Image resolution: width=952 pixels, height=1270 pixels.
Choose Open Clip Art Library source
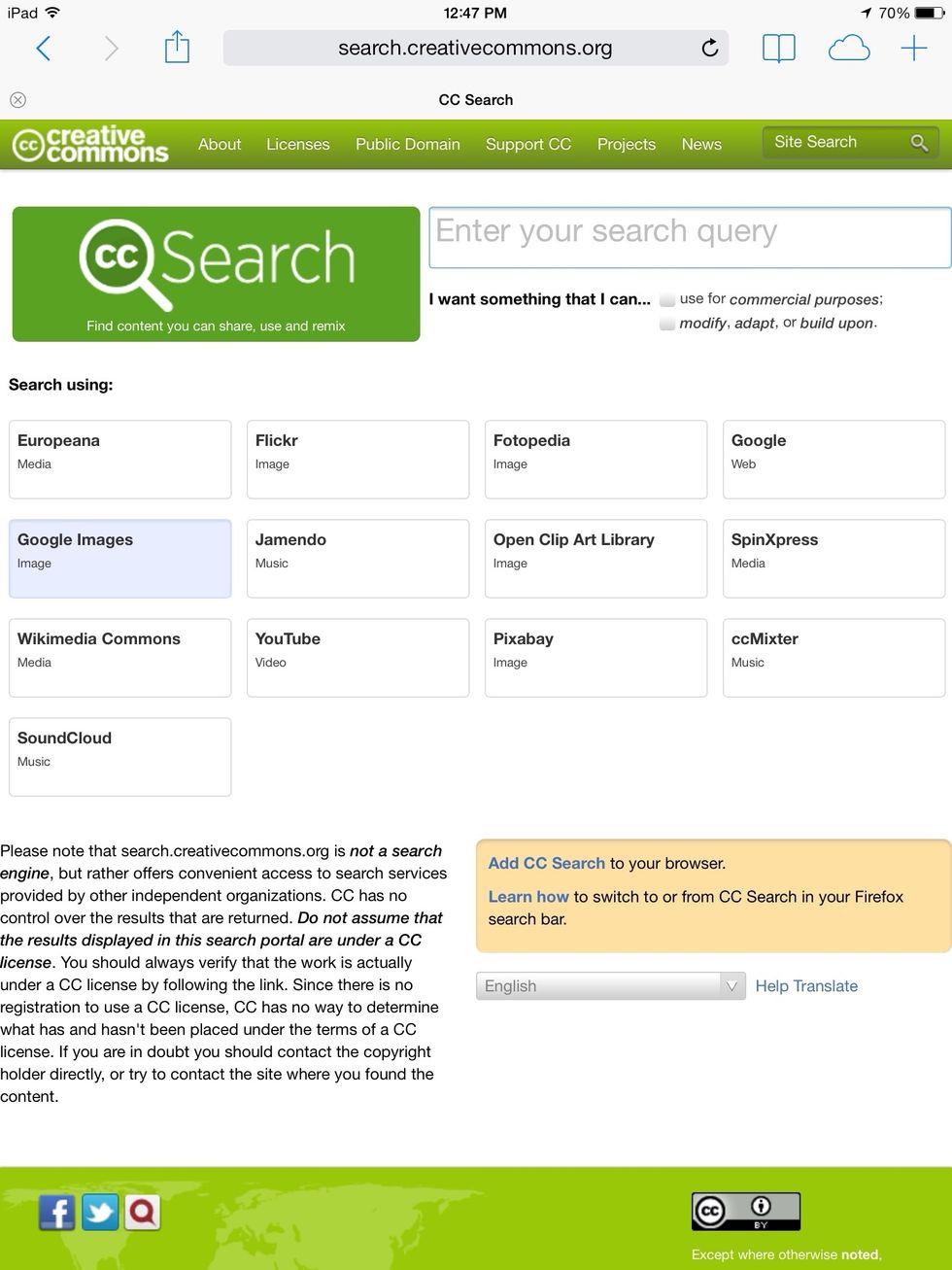596,559
